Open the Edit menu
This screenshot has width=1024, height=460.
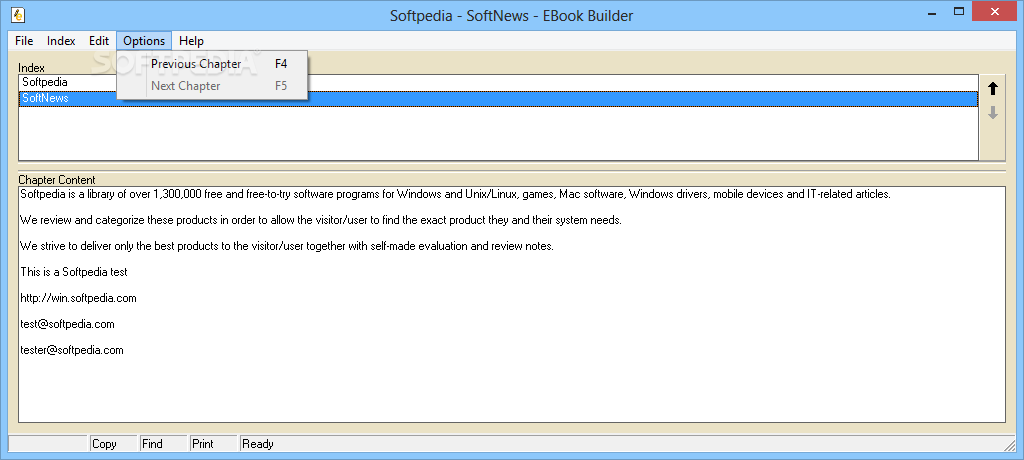[x=99, y=41]
